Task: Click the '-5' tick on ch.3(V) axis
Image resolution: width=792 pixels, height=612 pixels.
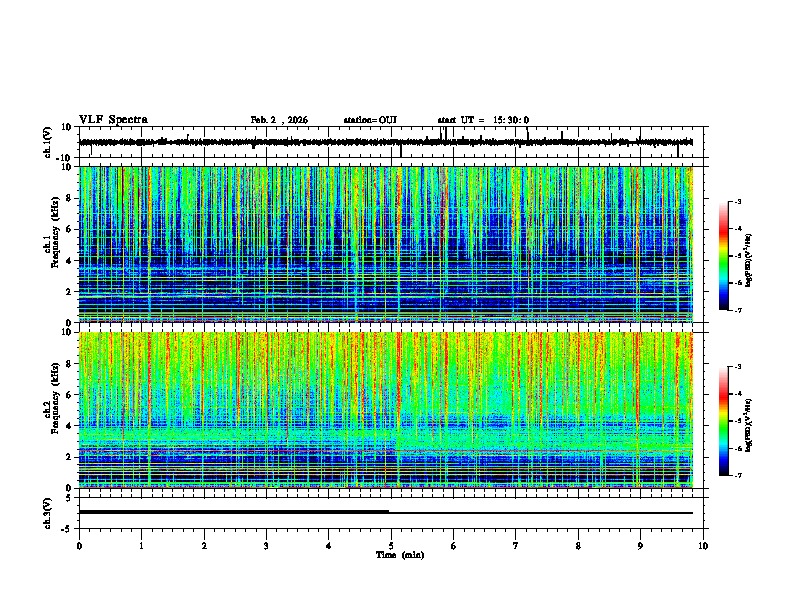Action: pos(68,529)
